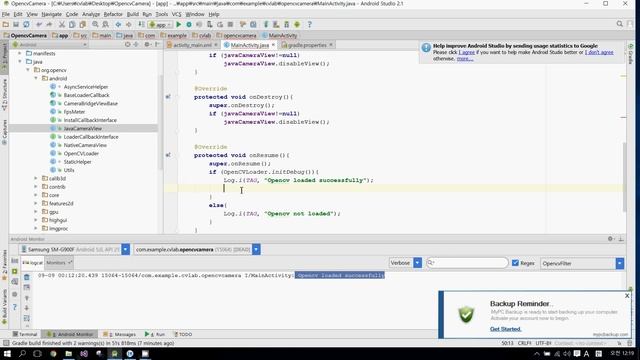Open the TODO tool window tab

183,334
